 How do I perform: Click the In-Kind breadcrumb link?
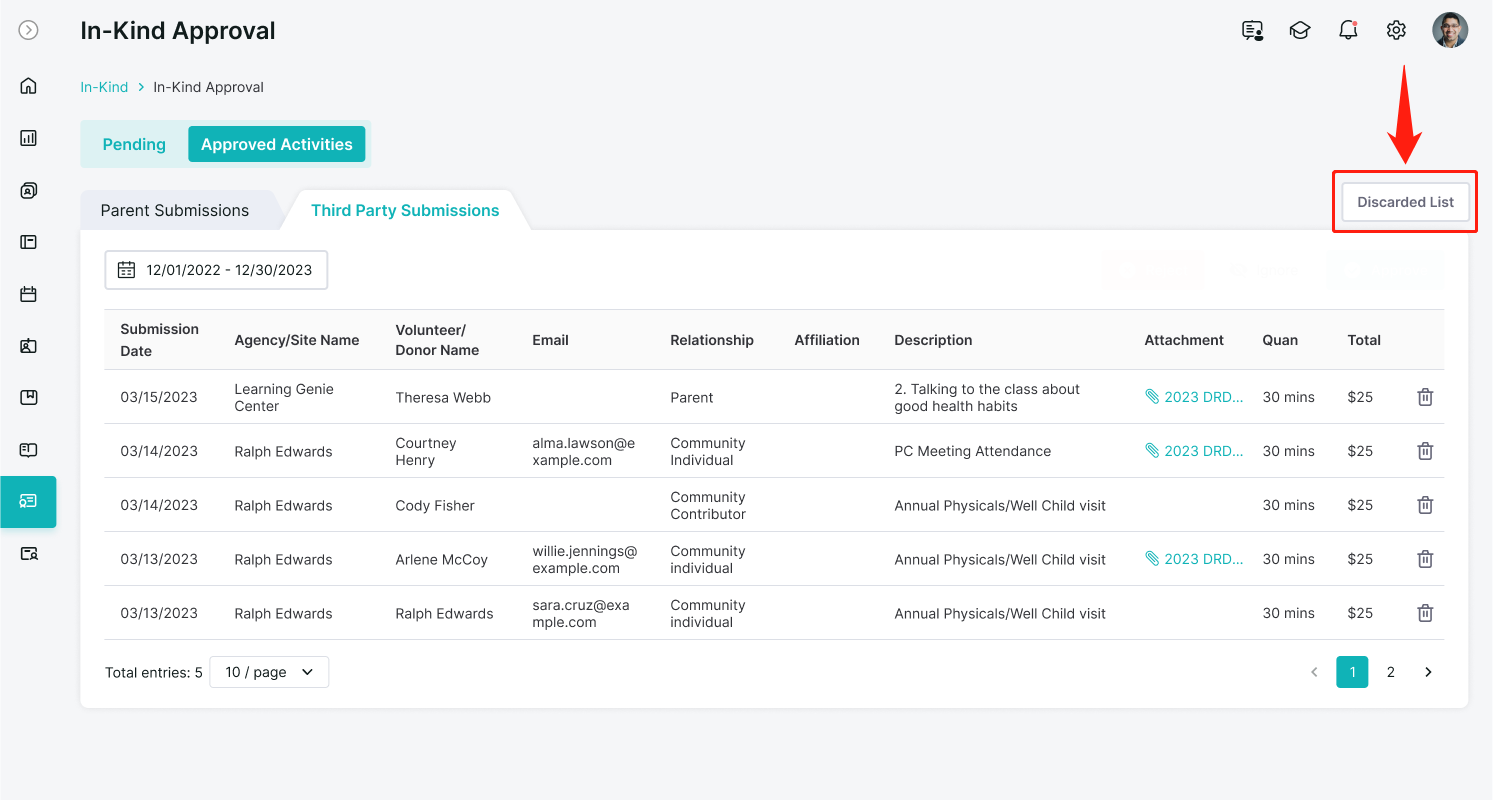104,87
